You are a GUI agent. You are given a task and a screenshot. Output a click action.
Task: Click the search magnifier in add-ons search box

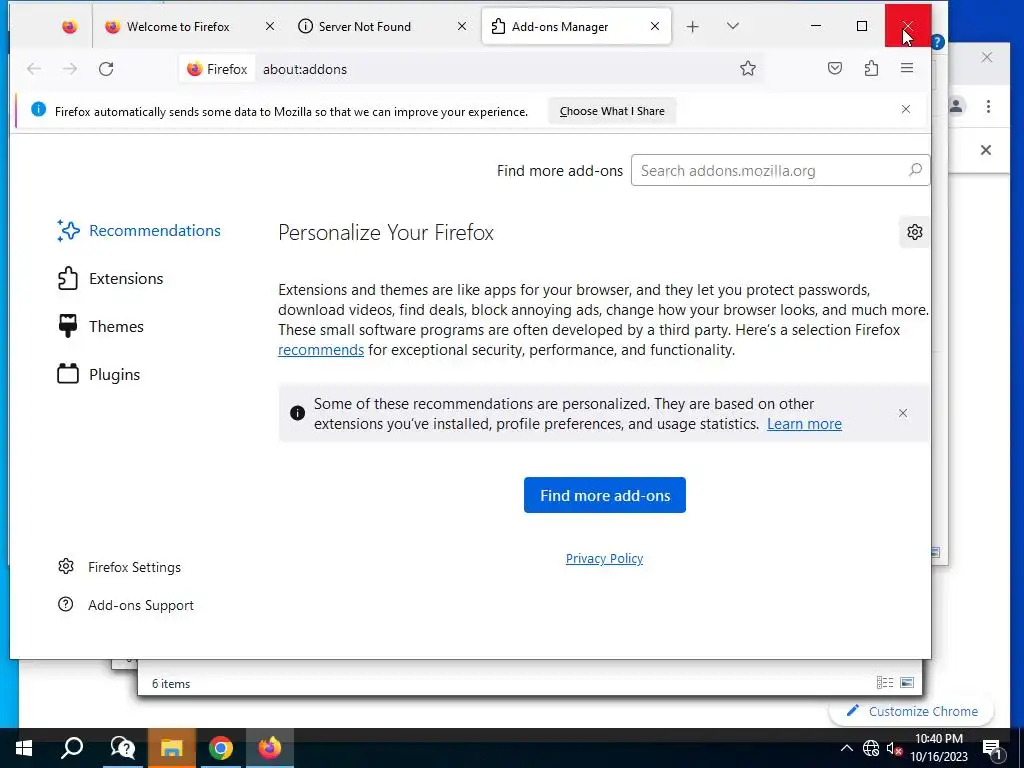click(915, 170)
